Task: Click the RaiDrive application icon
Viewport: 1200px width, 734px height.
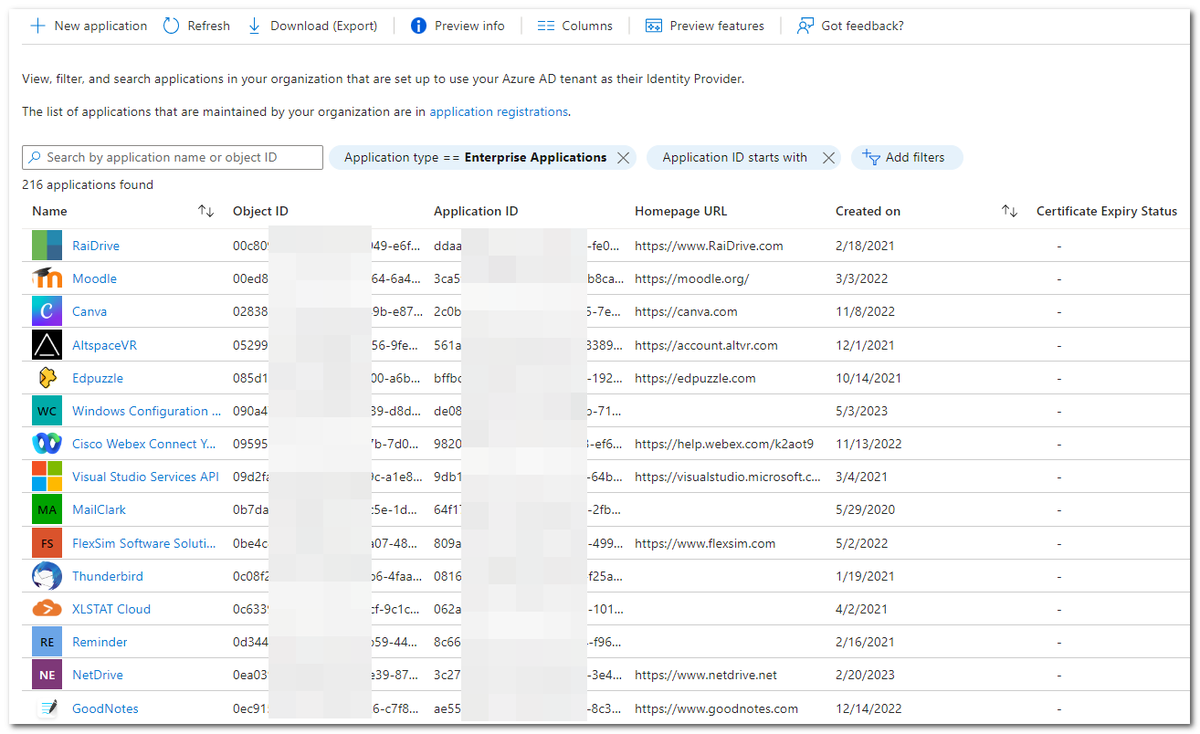Action: click(x=47, y=246)
